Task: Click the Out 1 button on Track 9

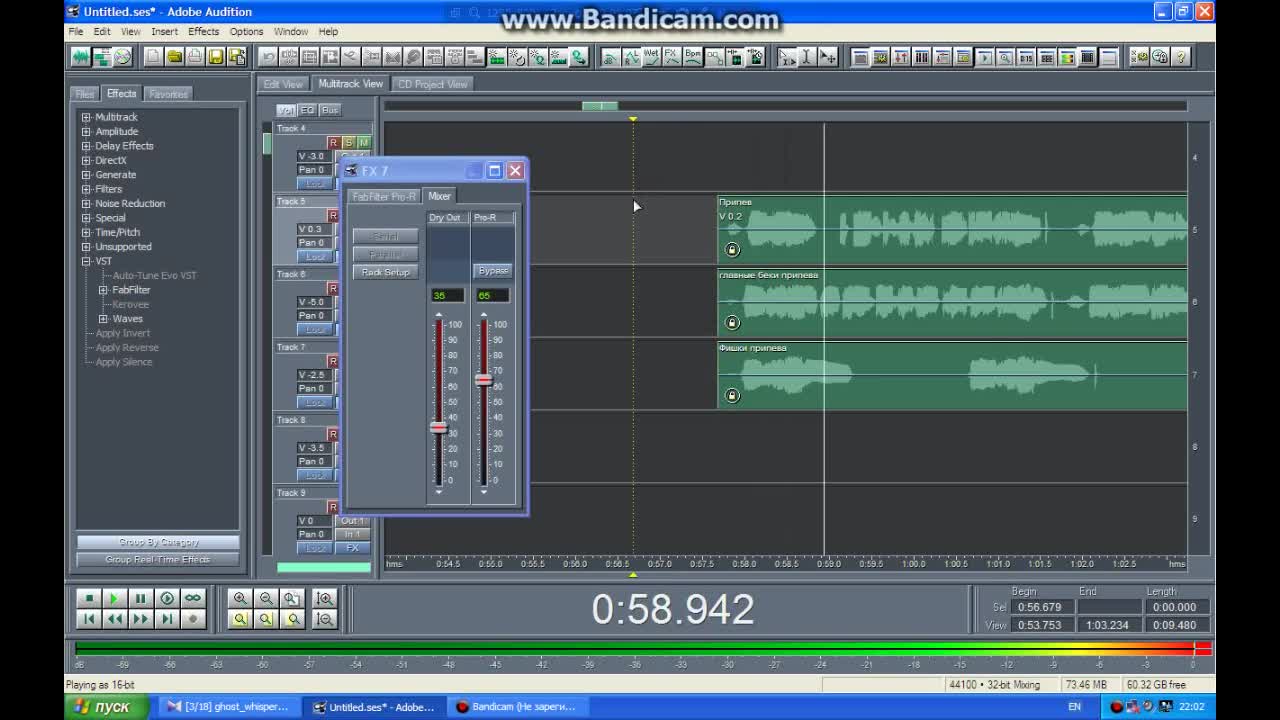Action: [x=352, y=521]
